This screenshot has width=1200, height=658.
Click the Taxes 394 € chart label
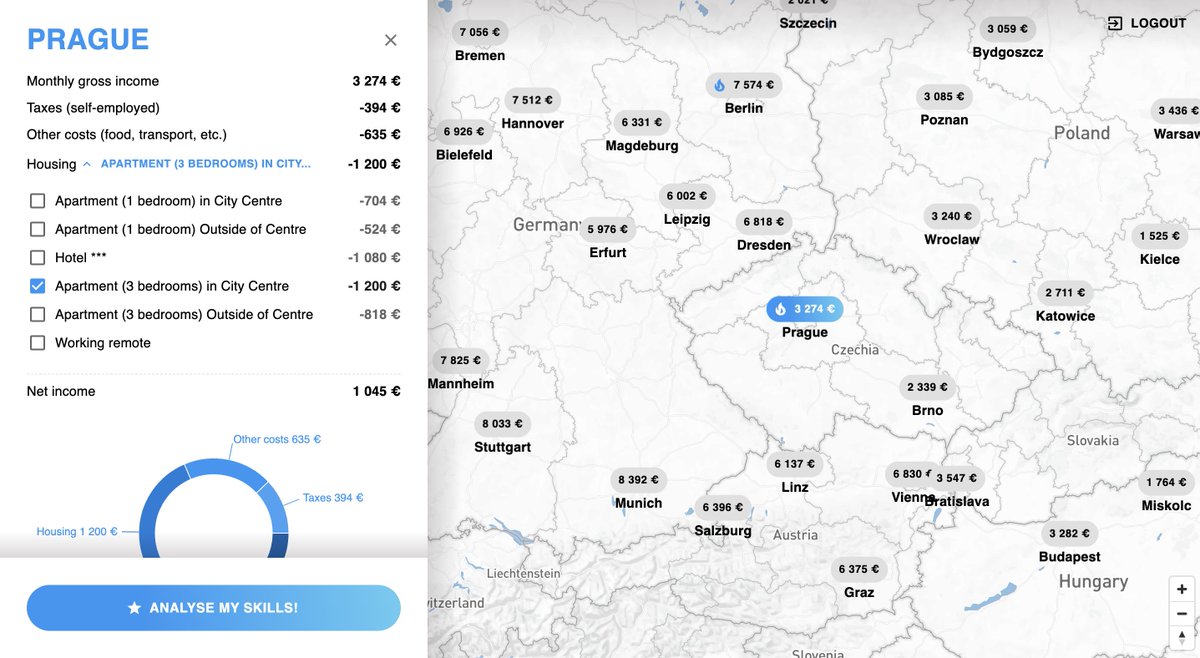333,498
